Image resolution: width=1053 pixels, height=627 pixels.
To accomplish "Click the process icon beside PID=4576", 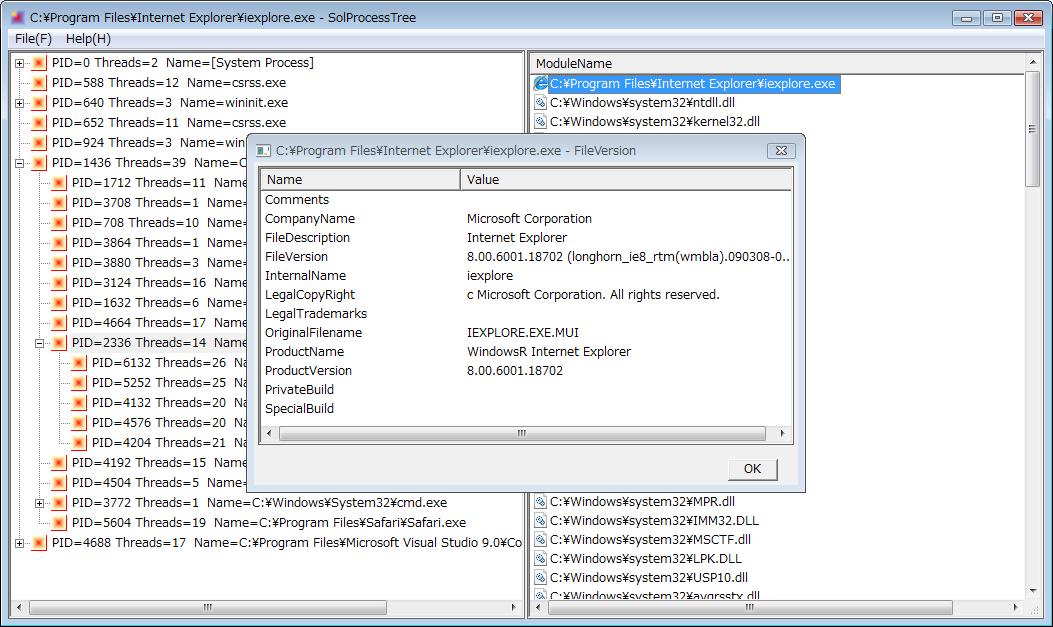I will [x=79, y=423].
